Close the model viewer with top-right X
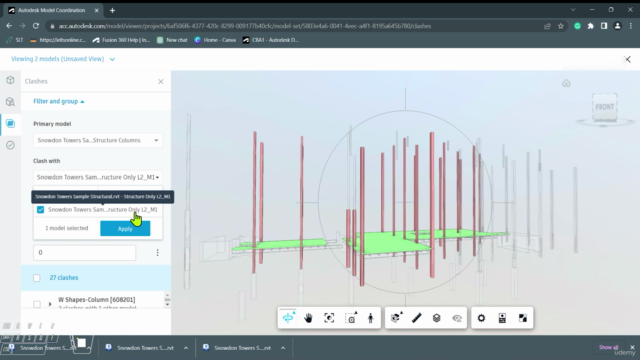 628,60
